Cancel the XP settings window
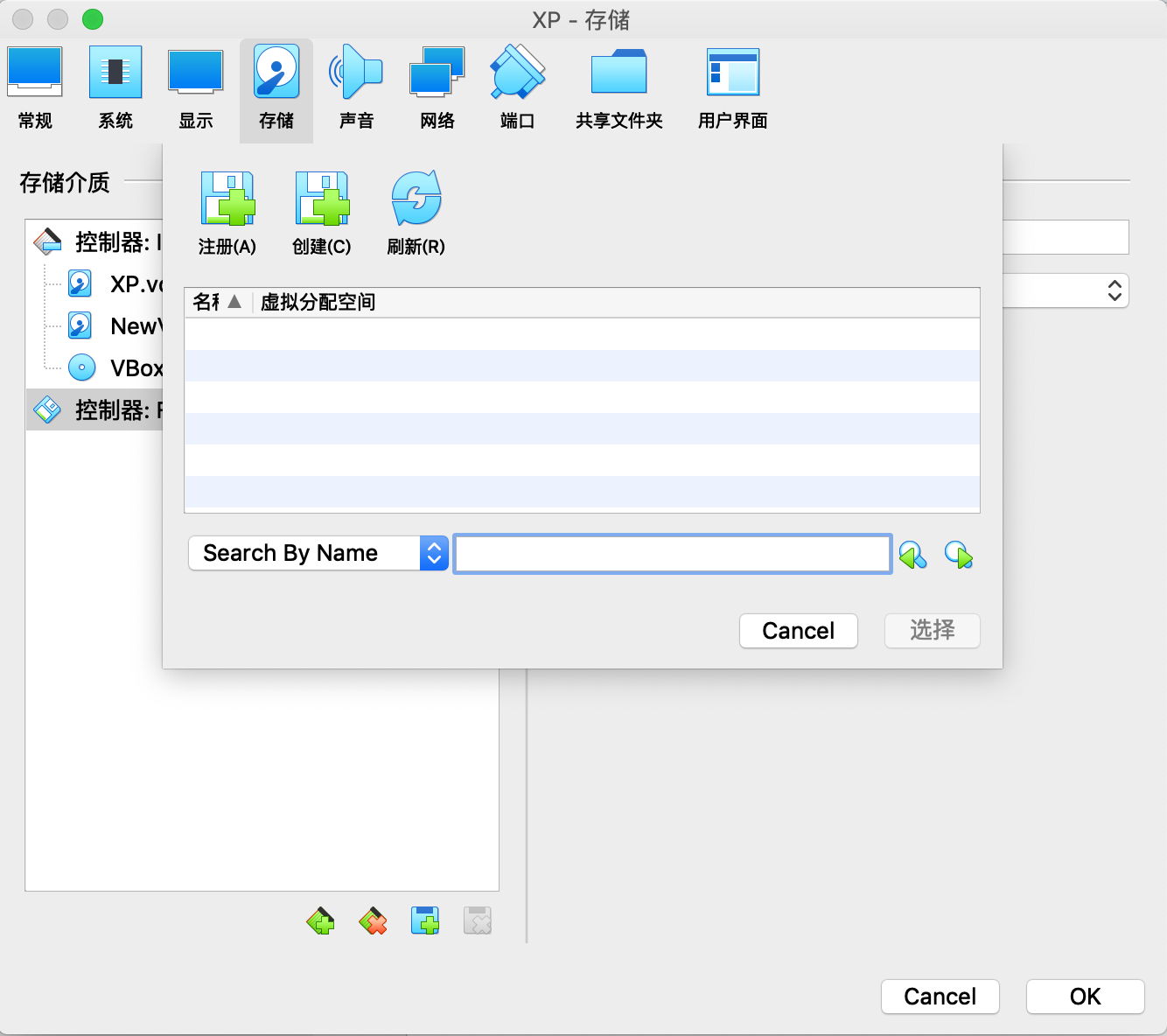Screen dimensions: 1167x1036 pos(940,997)
